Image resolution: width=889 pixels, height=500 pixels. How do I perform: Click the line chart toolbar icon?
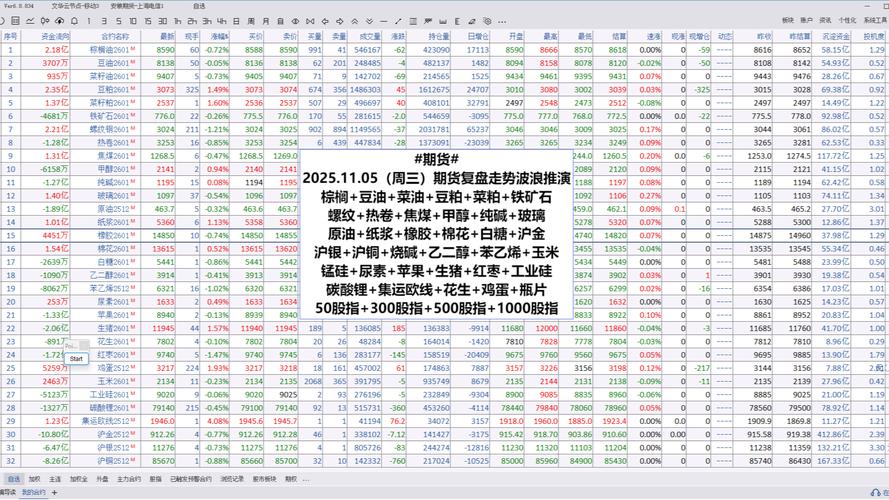coord(30,21)
